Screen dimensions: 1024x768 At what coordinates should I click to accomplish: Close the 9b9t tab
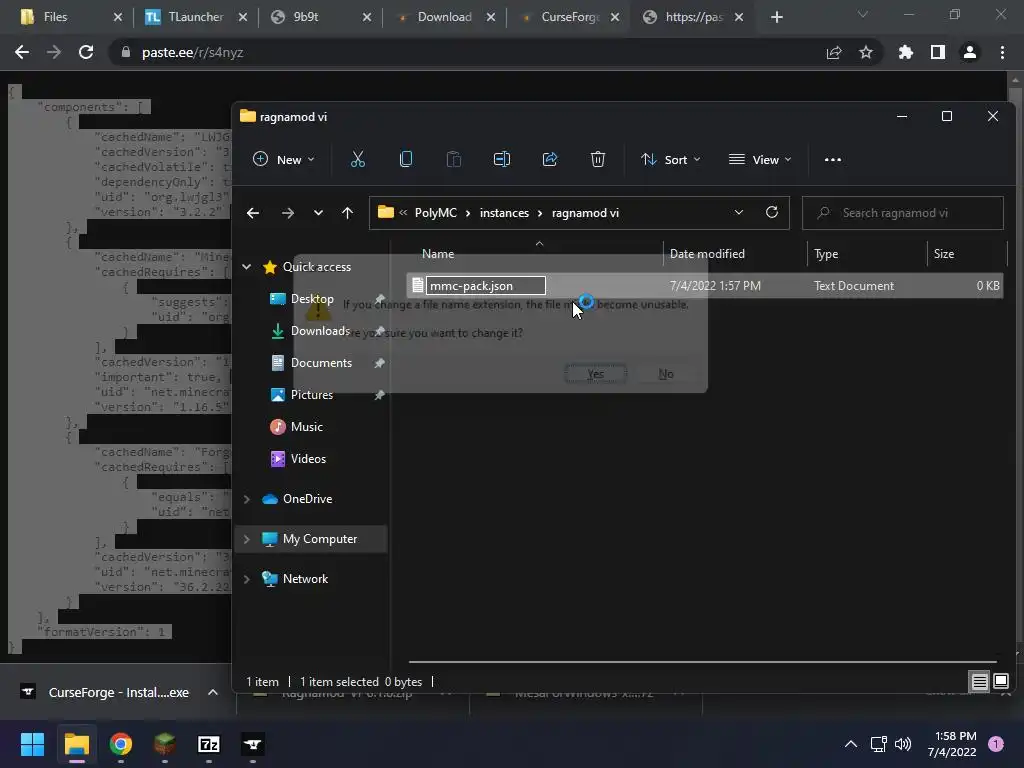[x=367, y=17]
